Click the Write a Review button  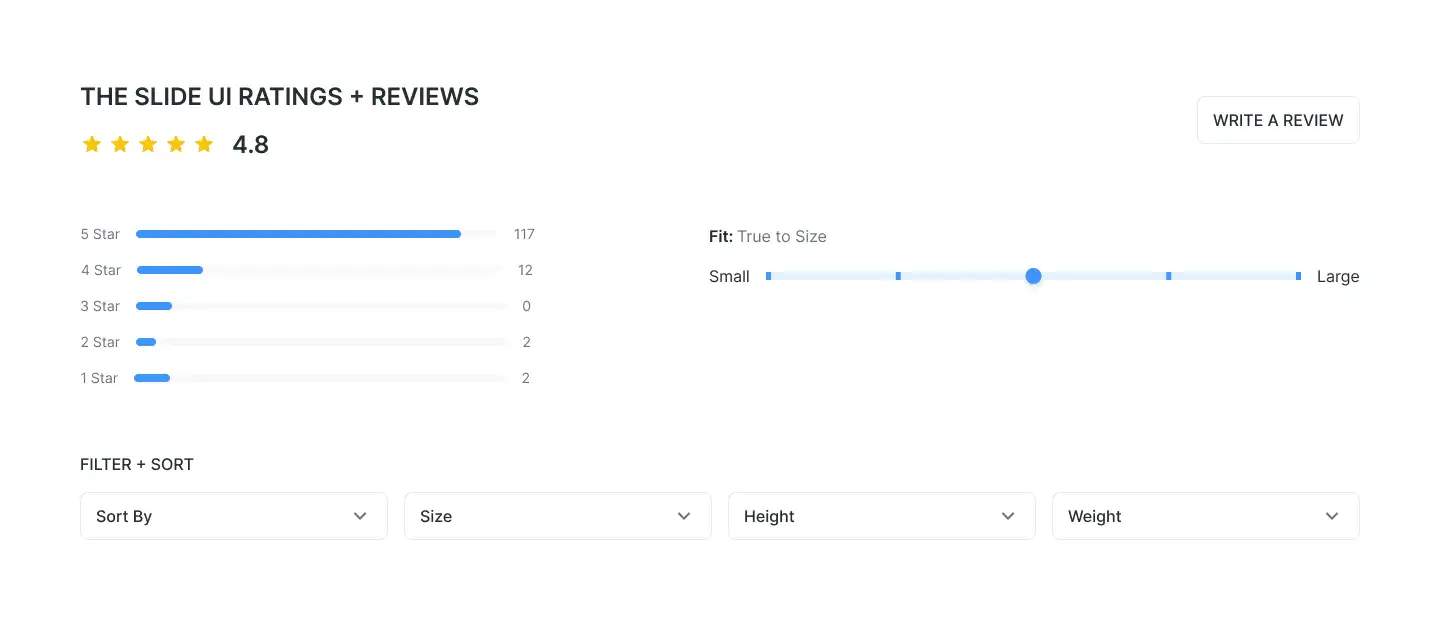pos(1278,120)
